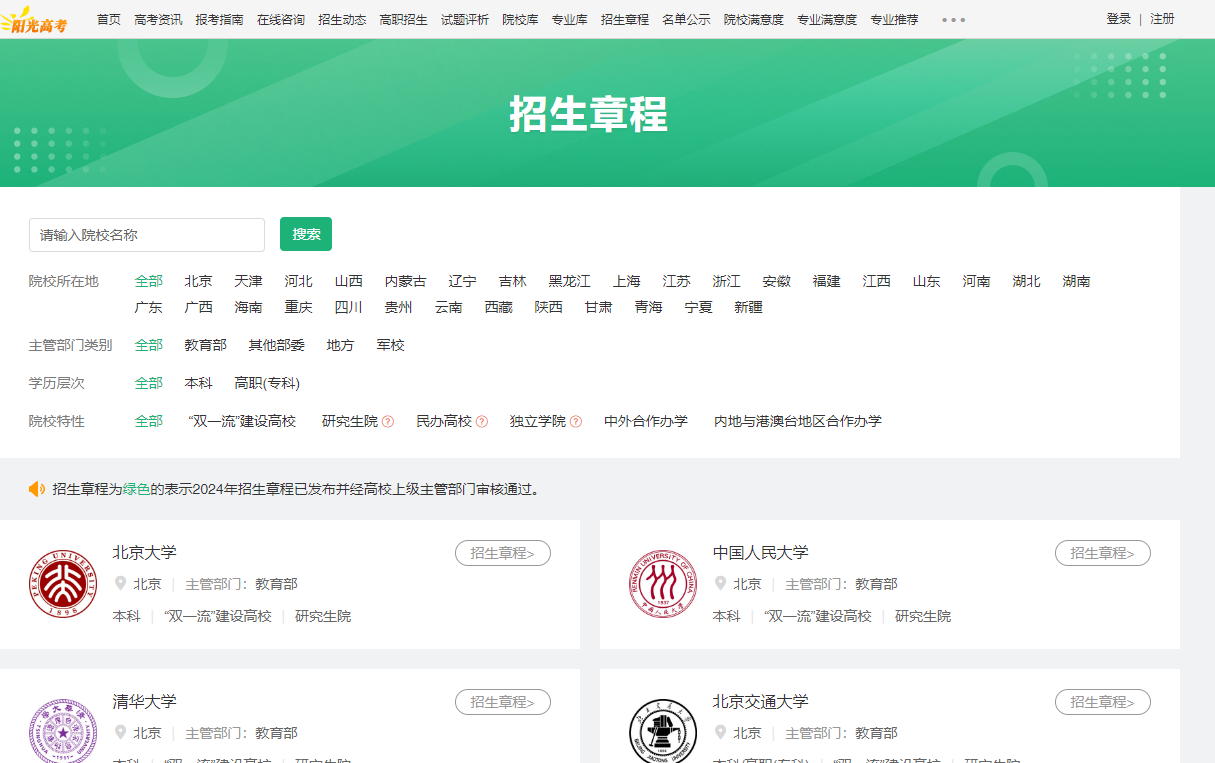Screen dimensions: 1215x763
Task: Open 专业库 navigation item
Action: coord(570,20)
